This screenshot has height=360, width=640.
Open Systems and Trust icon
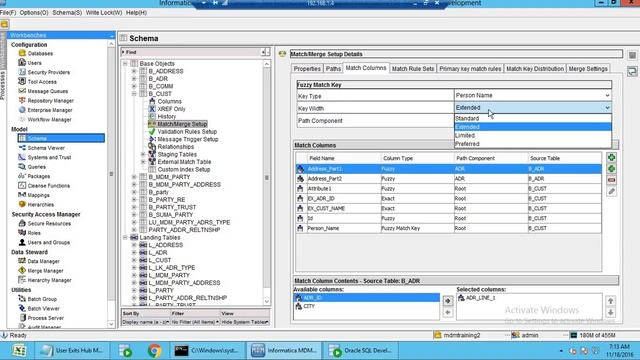pos(22,157)
